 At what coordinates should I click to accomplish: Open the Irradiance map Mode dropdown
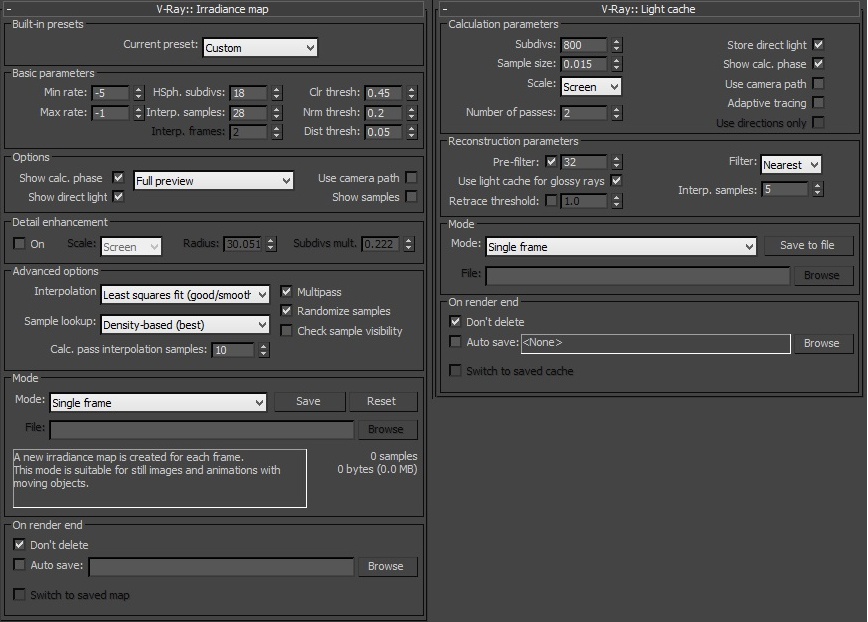pyautogui.click(x=158, y=402)
